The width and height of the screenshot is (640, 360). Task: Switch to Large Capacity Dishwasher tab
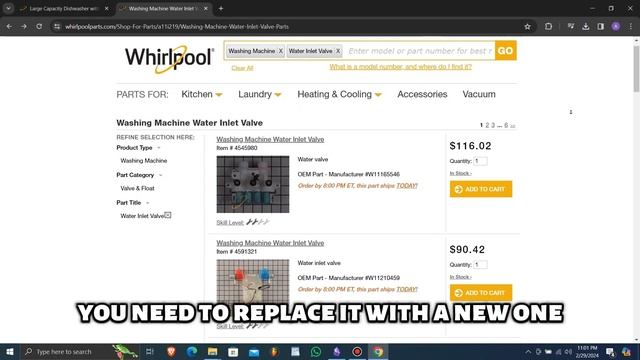pyautogui.click(x=63, y=8)
